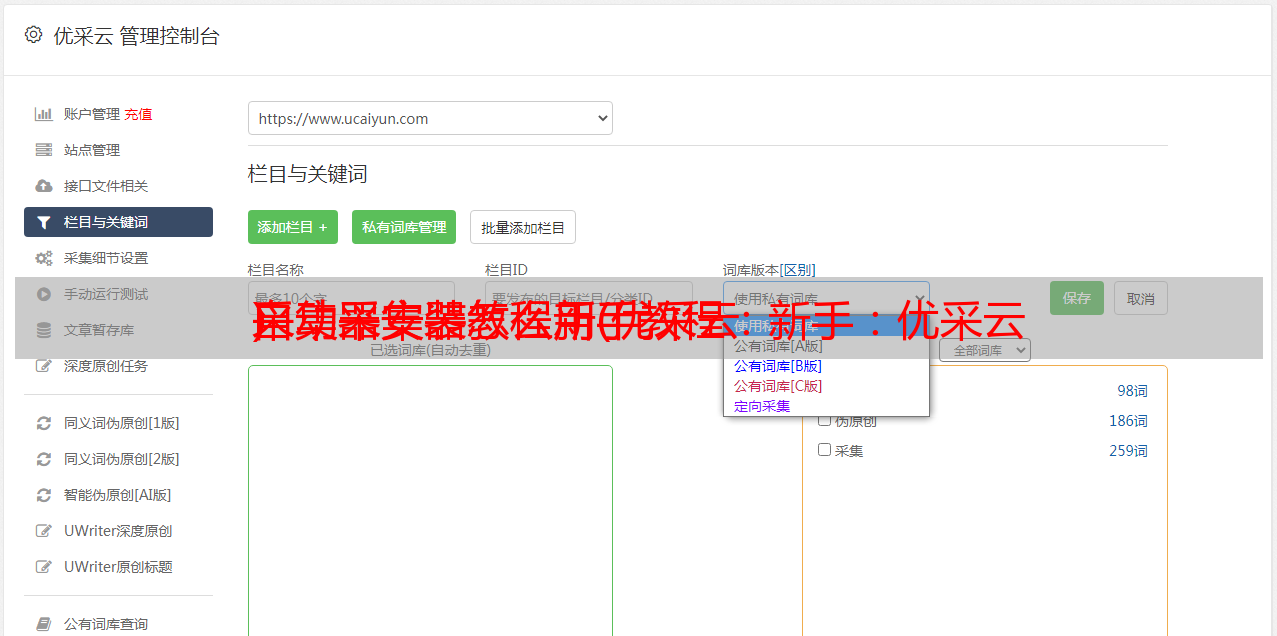Click the 259词 count link
1277x636 pixels.
(1128, 451)
